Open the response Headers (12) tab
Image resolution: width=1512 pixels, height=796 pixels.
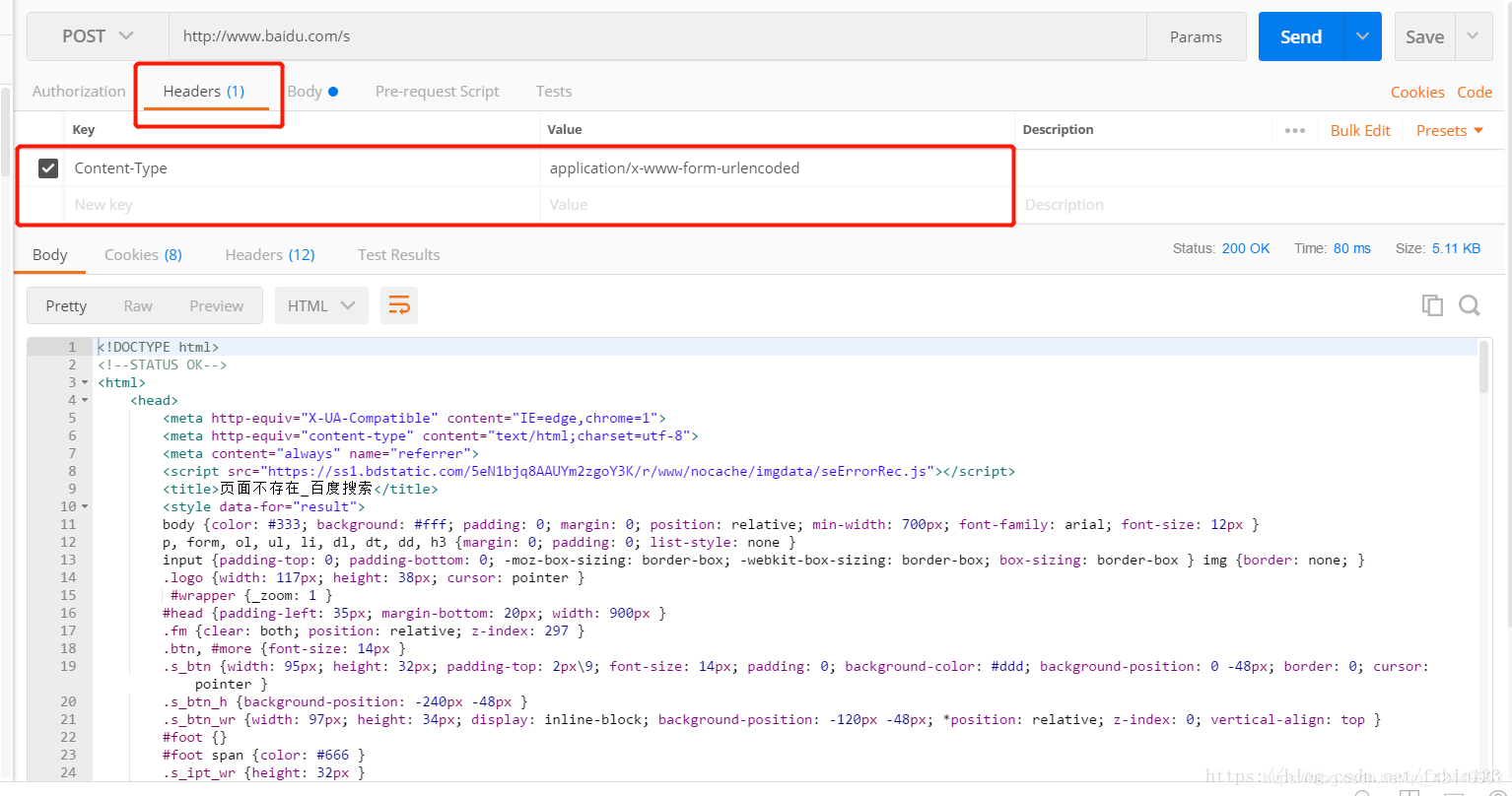click(270, 254)
